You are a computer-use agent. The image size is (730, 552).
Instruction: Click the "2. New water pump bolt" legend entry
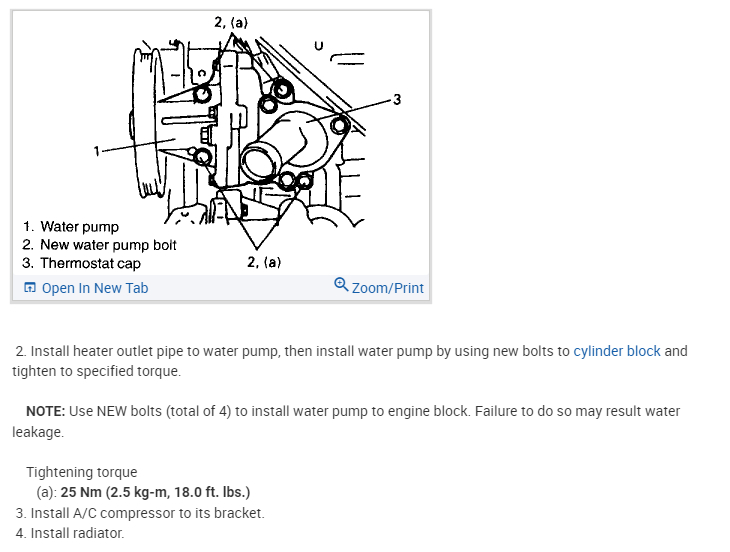(x=99, y=245)
